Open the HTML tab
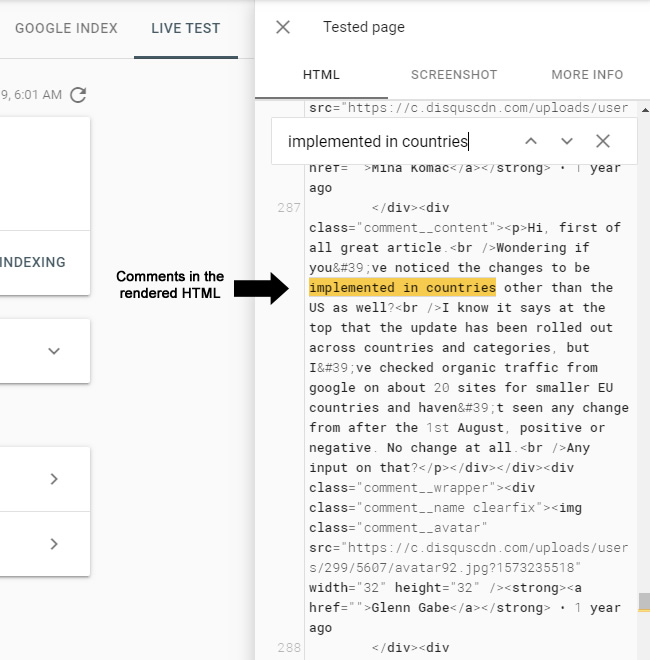 (x=321, y=75)
